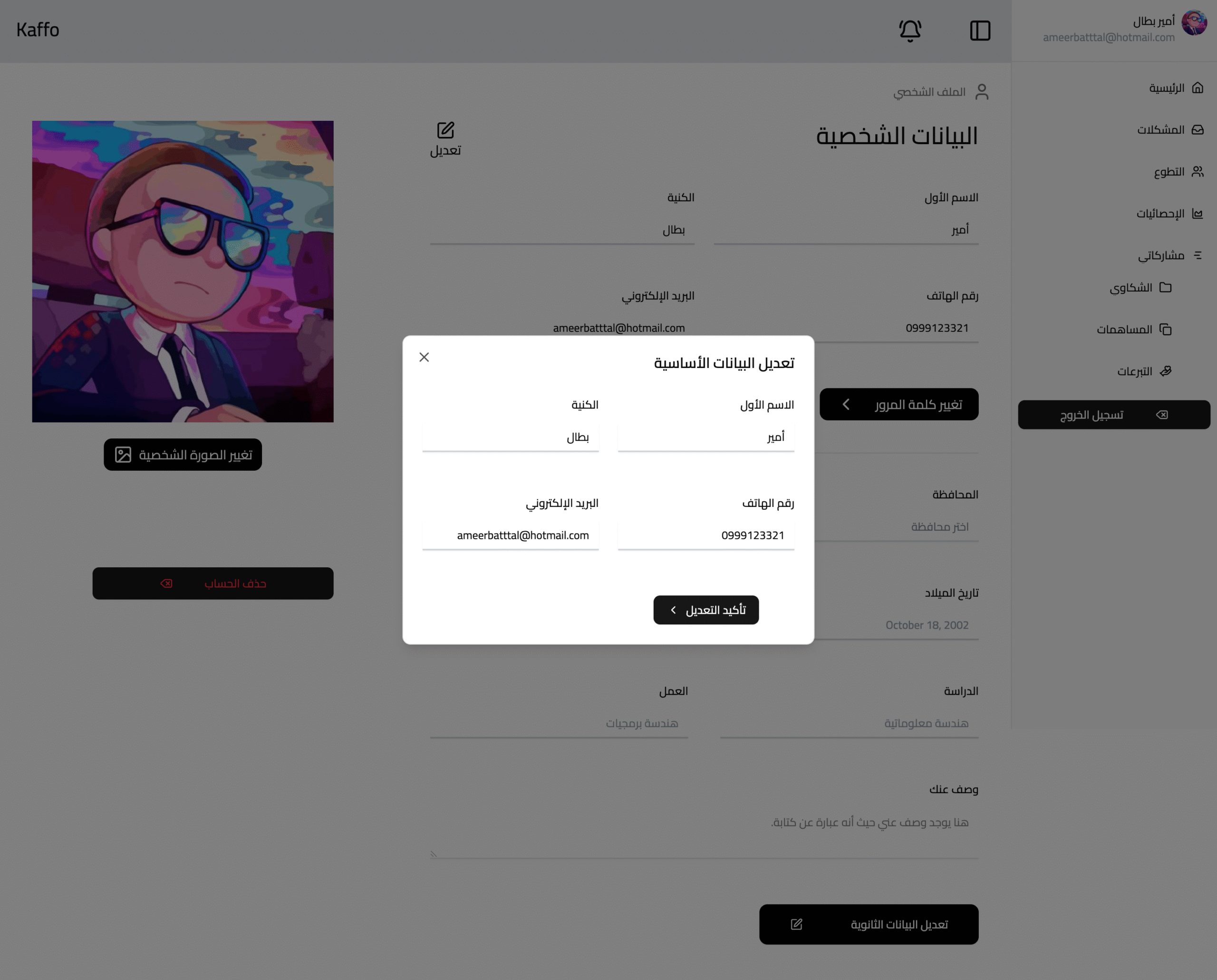Open المشكلات inbox menu item
Image resolution: width=1217 pixels, height=980 pixels.
tap(1170, 130)
